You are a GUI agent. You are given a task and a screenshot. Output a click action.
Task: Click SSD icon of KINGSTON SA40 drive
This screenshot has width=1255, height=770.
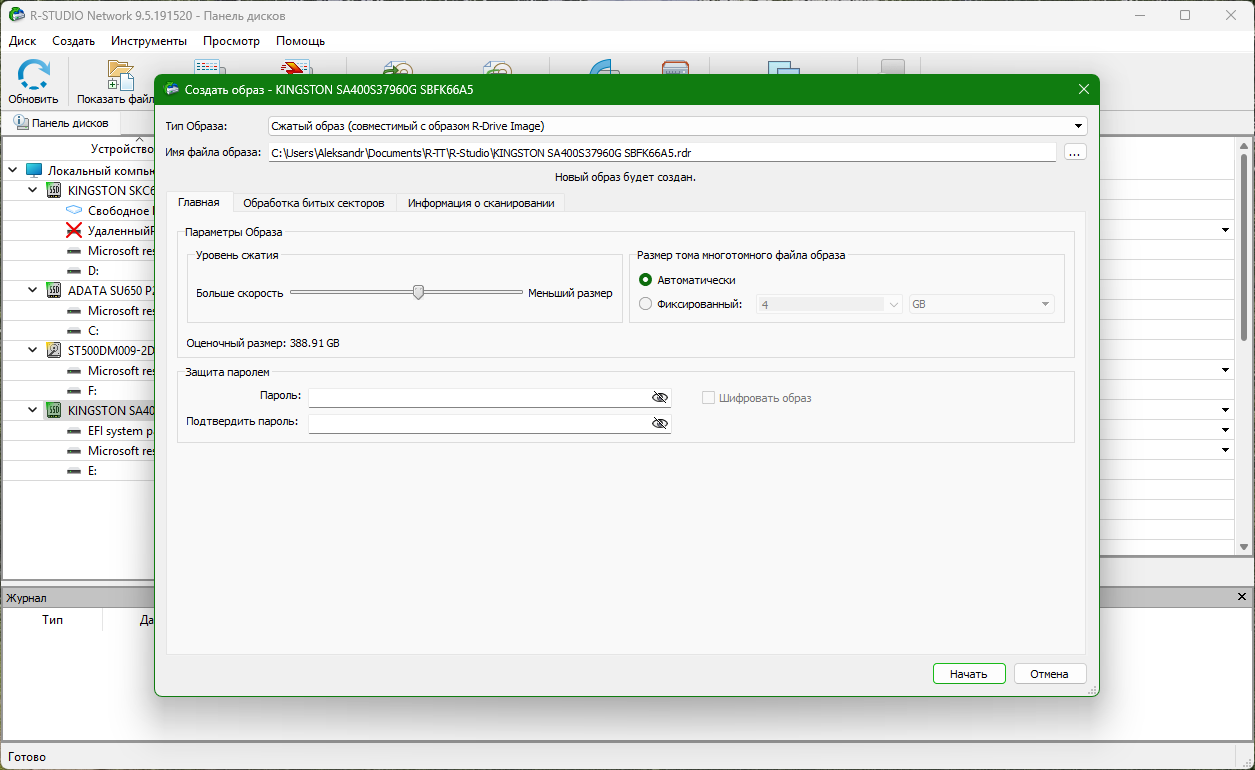tap(54, 411)
